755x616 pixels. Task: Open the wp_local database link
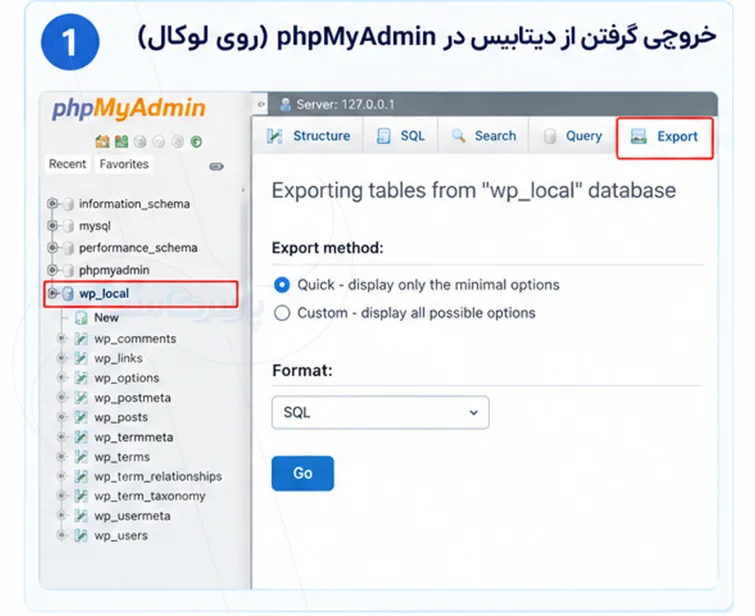tap(104, 293)
